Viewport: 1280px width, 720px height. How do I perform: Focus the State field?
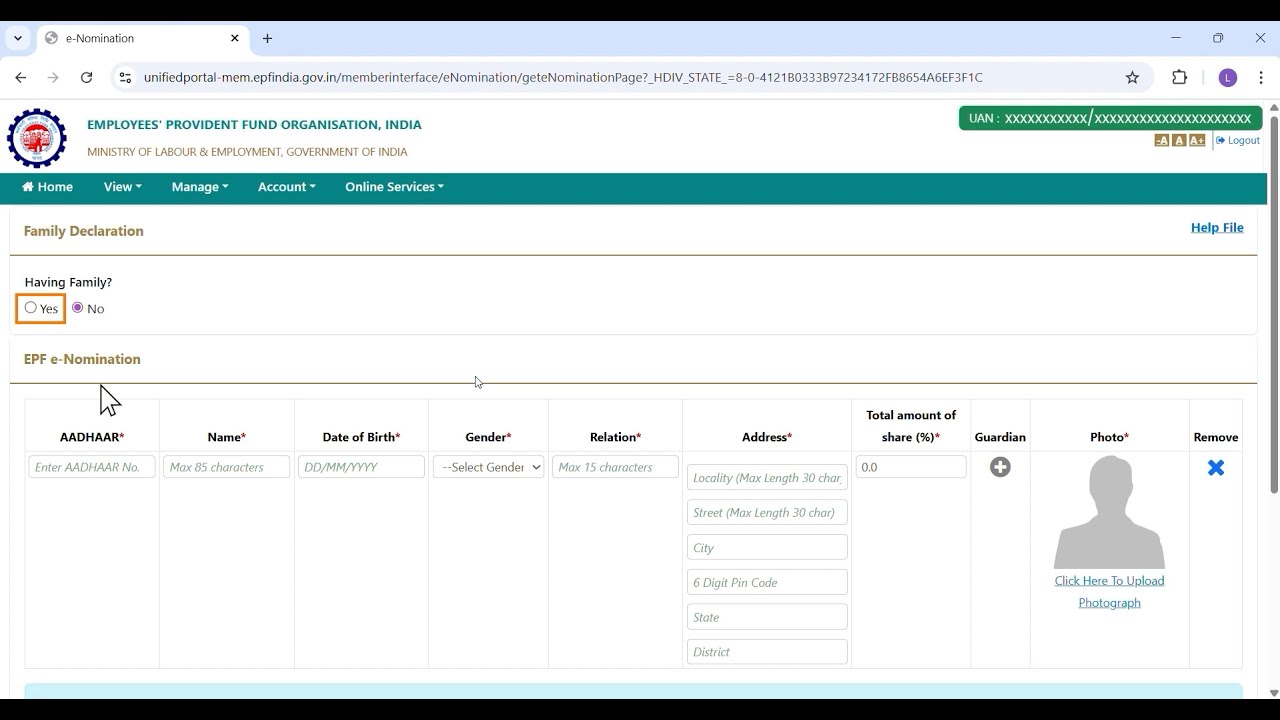tap(767, 617)
